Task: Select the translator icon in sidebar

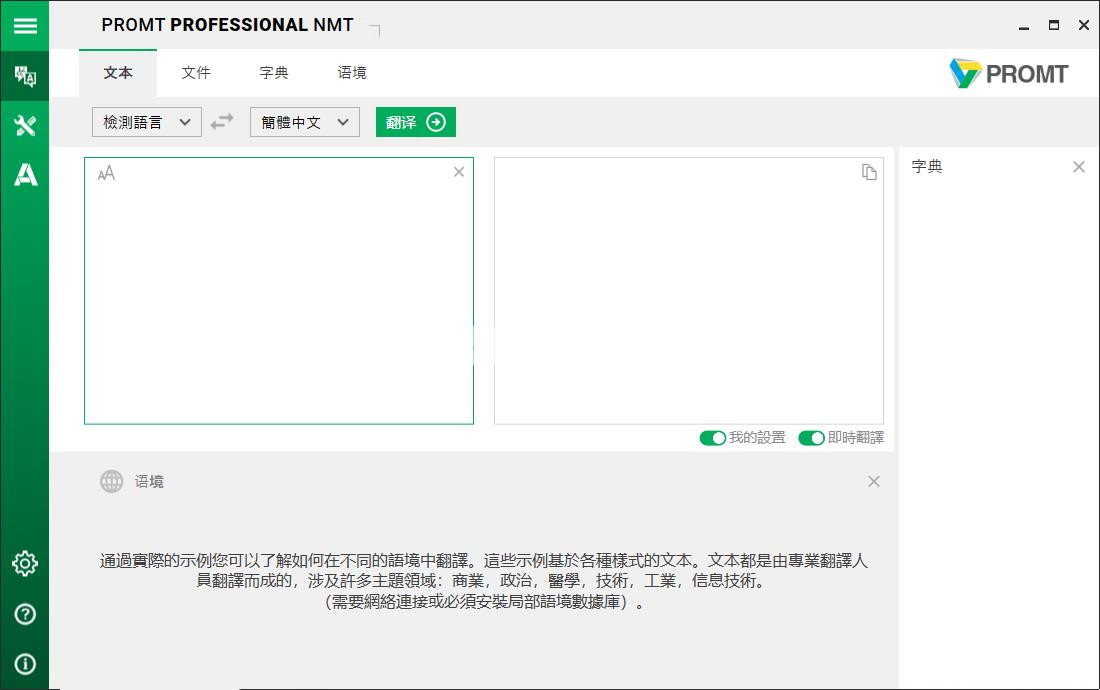Action: pos(25,75)
